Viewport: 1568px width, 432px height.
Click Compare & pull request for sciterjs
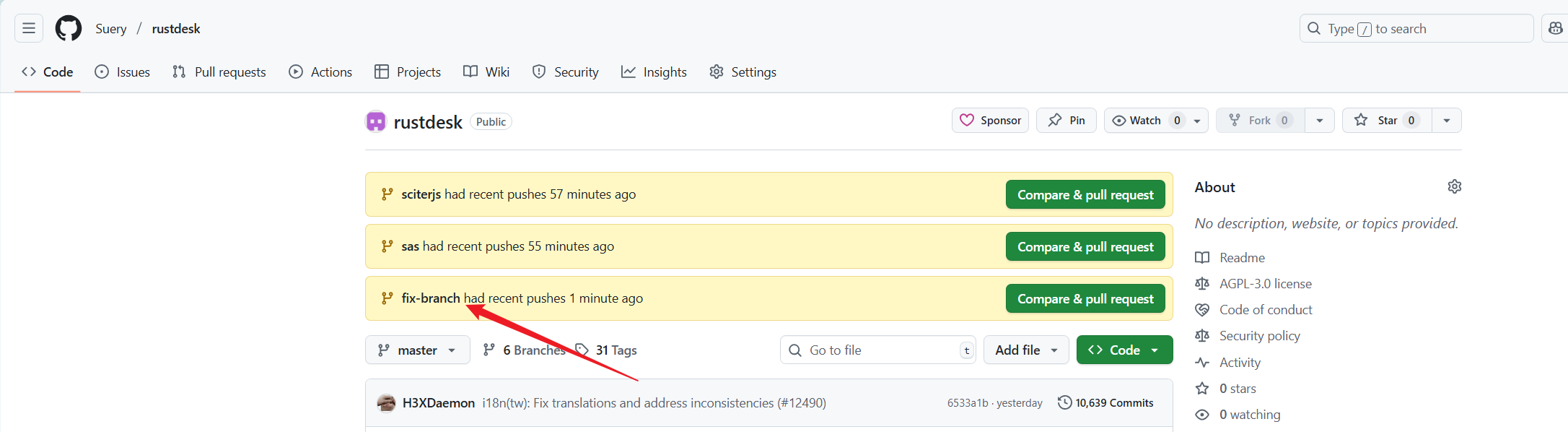1085,194
